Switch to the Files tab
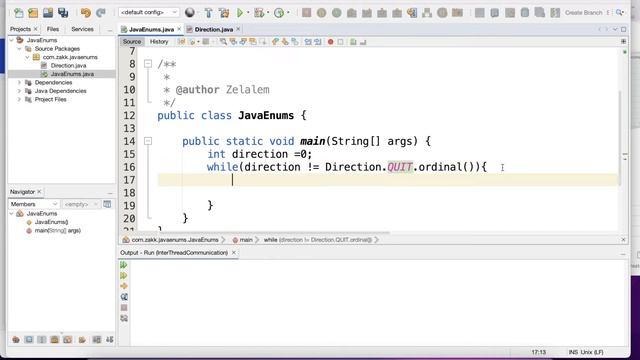 pos(53,29)
